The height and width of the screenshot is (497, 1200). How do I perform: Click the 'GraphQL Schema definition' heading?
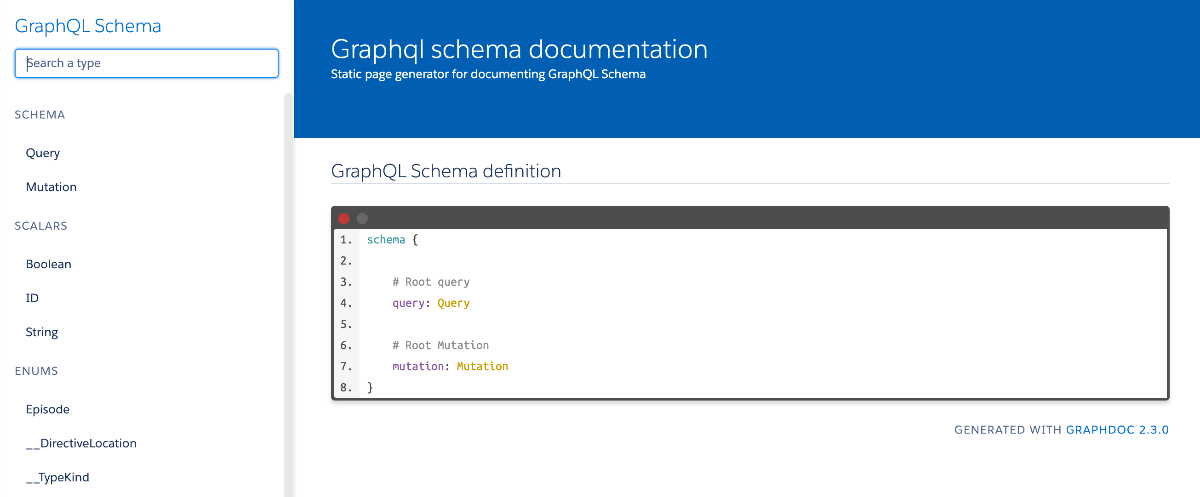(x=446, y=171)
